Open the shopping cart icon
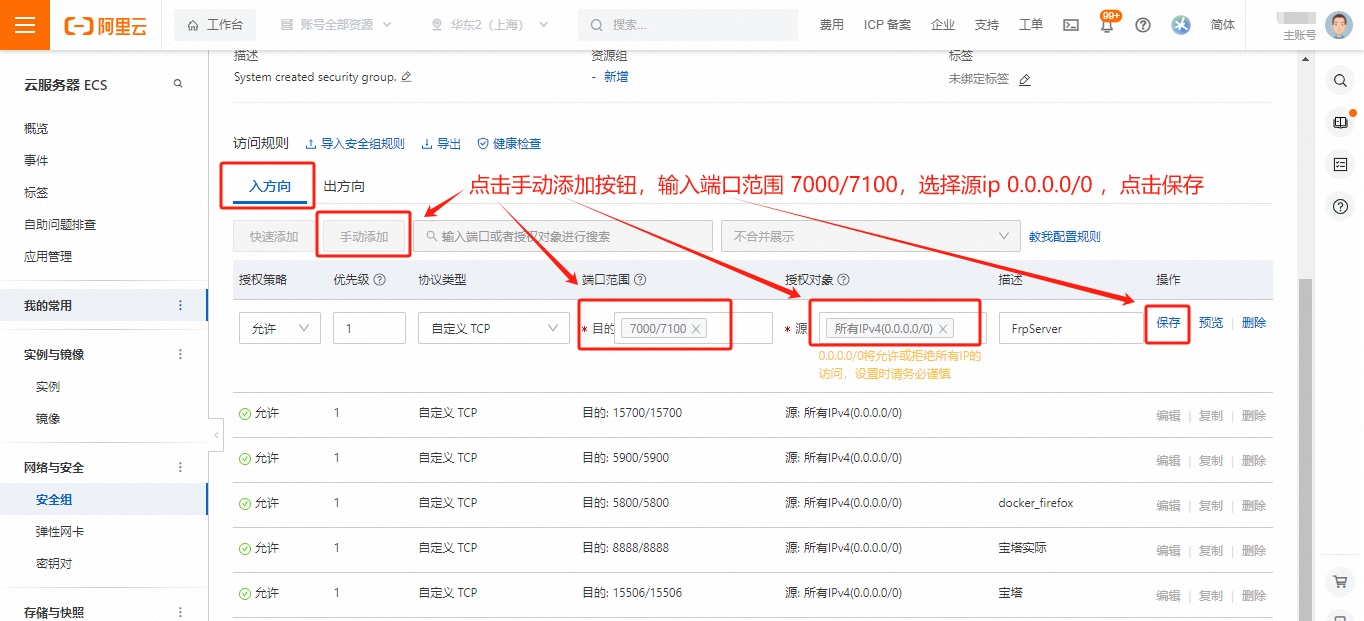1364x621 pixels. [1340, 581]
